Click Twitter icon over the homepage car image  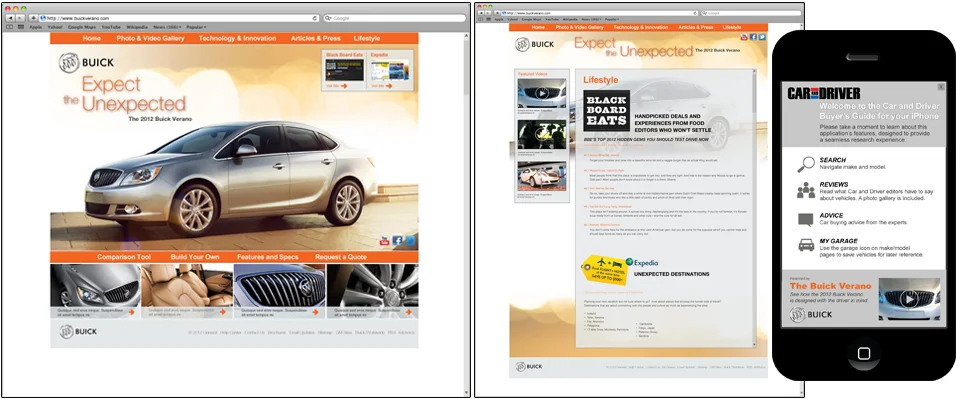[410, 241]
